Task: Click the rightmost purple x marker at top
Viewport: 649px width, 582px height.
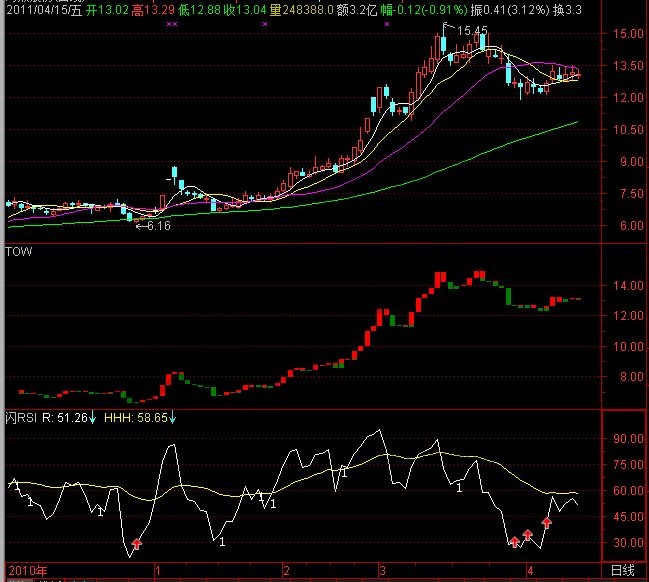Action: [x=387, y=23]
